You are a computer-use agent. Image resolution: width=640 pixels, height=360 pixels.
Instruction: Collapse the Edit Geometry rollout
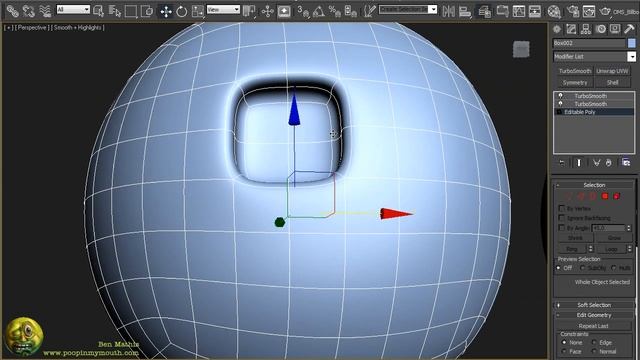pyautogui.click(x=594, y=315)
